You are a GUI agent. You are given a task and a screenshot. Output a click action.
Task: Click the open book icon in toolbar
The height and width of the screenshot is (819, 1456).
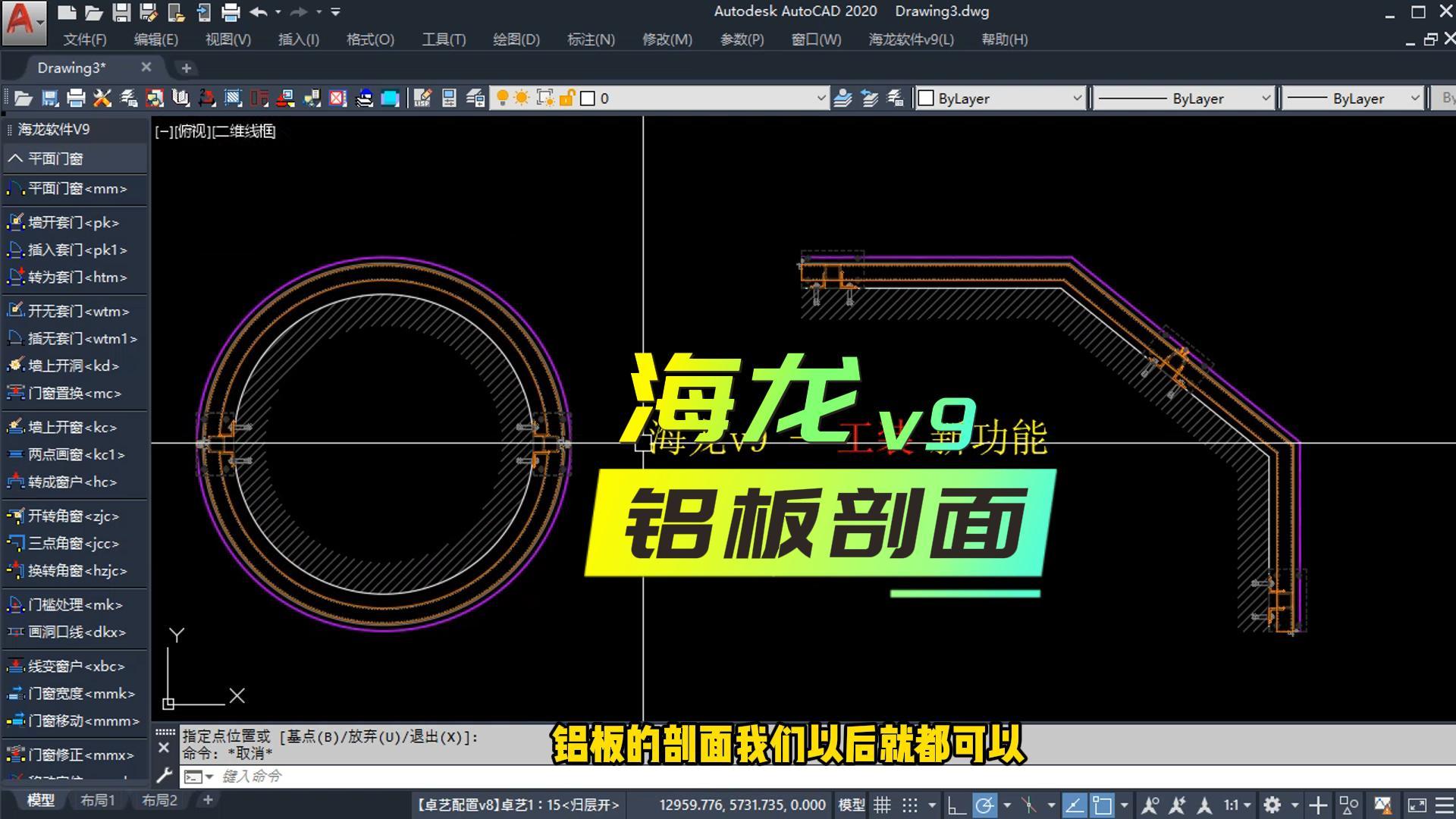pyautogui.click(x=180, y=98)
